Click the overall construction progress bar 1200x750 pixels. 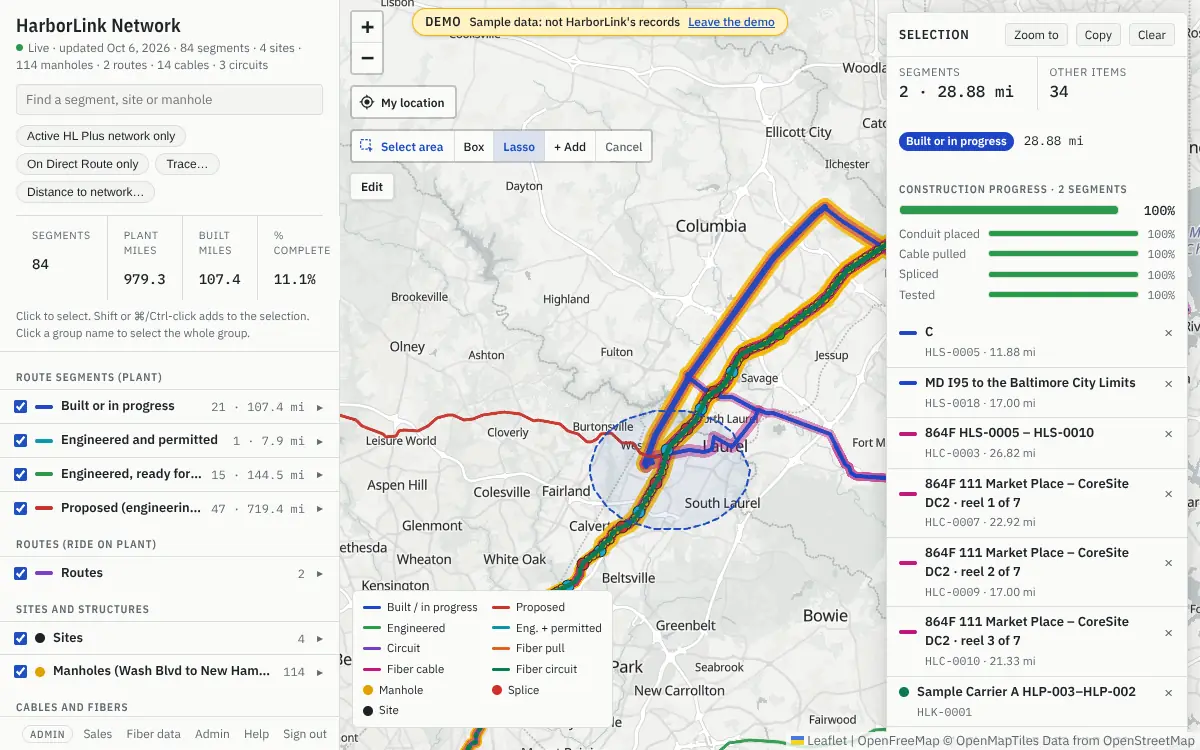pos(1009,211)
